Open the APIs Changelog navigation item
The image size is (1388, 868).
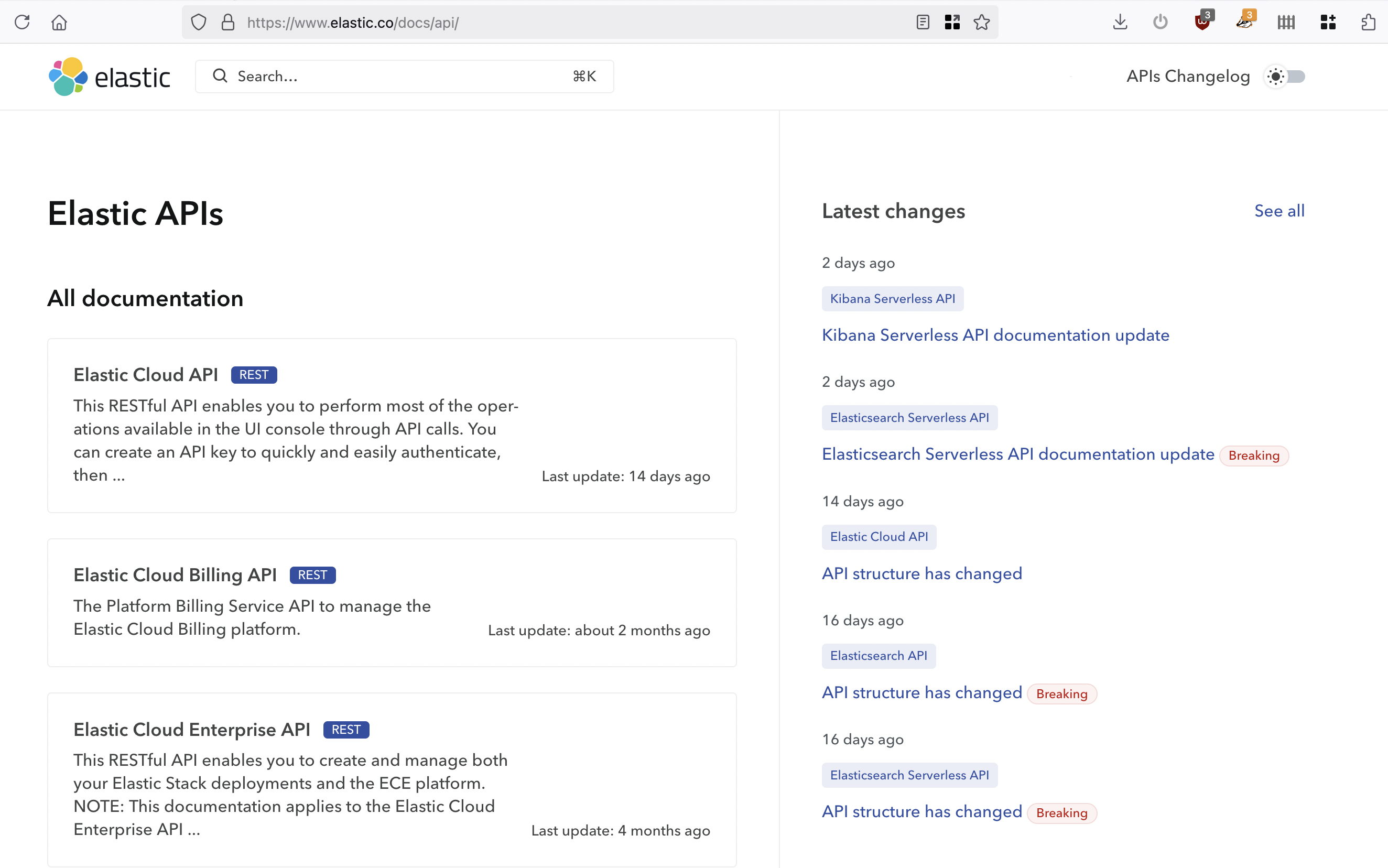(x=1187, y=77)
